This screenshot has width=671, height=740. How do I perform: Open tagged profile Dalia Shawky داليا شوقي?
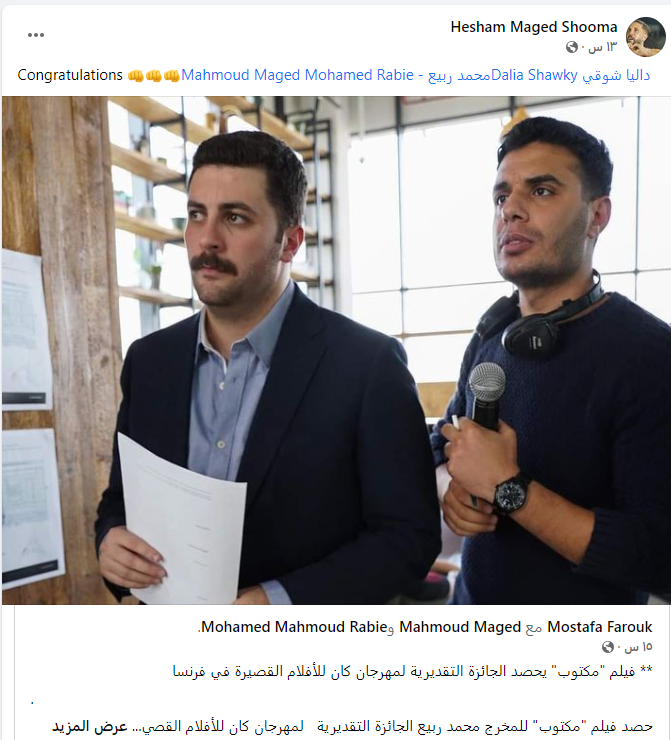(x=570, y=75)
